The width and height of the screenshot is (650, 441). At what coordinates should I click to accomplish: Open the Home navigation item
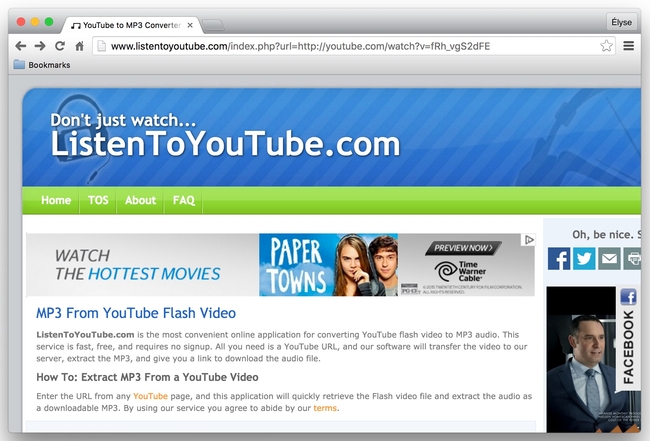[56, 200]
